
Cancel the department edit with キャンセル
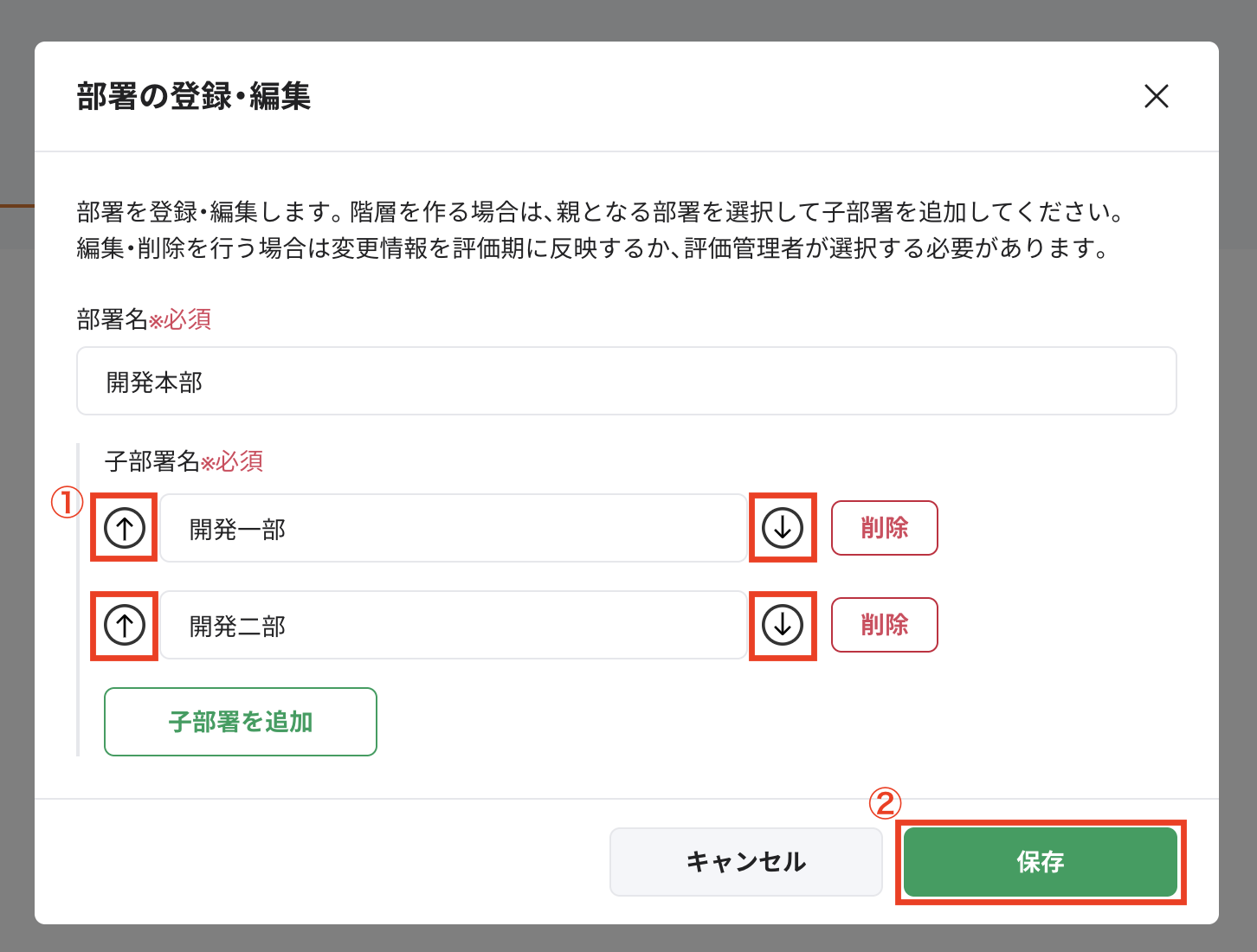745,862
